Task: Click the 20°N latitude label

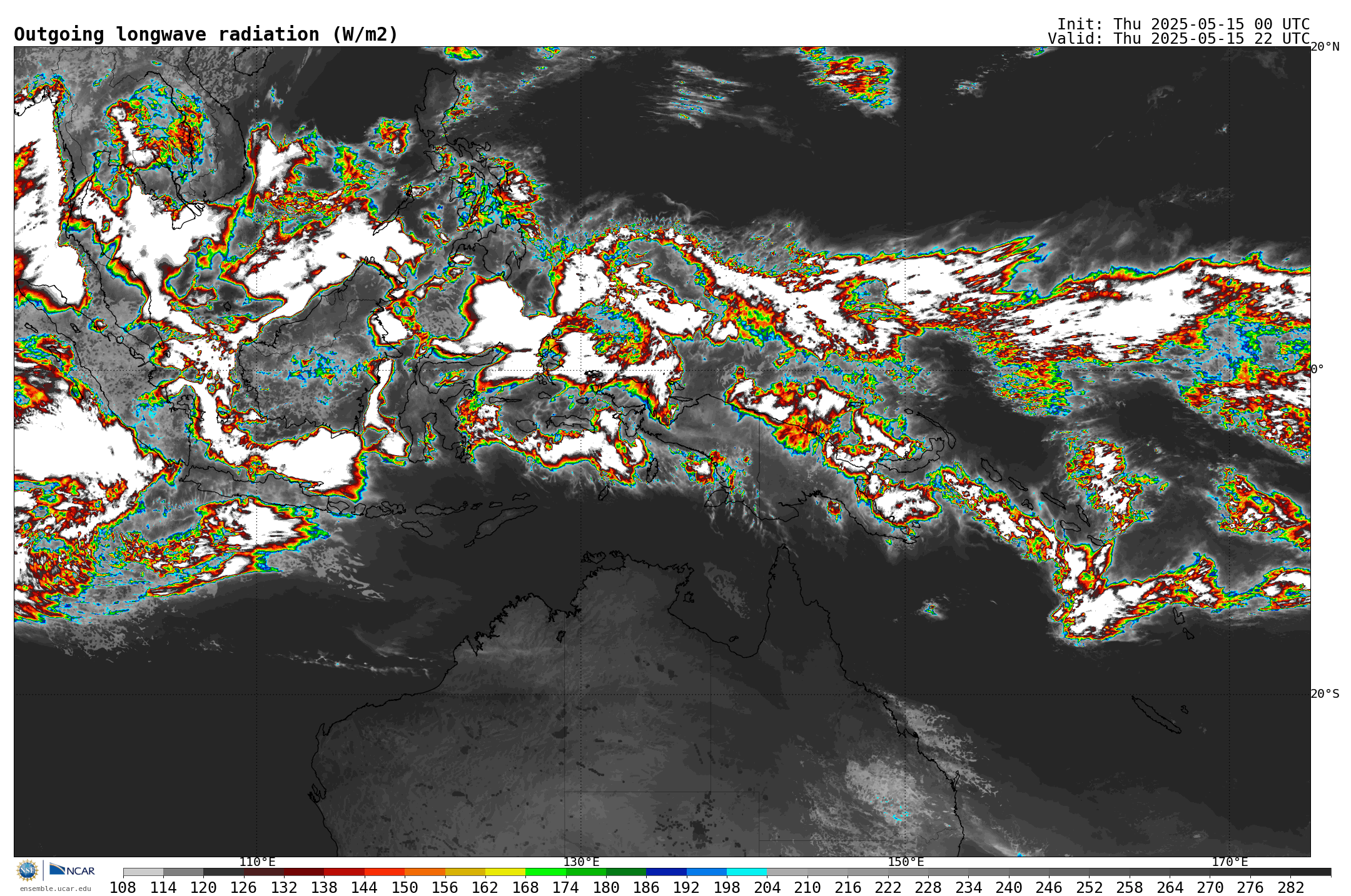Action: click(x=1325, y=47)
